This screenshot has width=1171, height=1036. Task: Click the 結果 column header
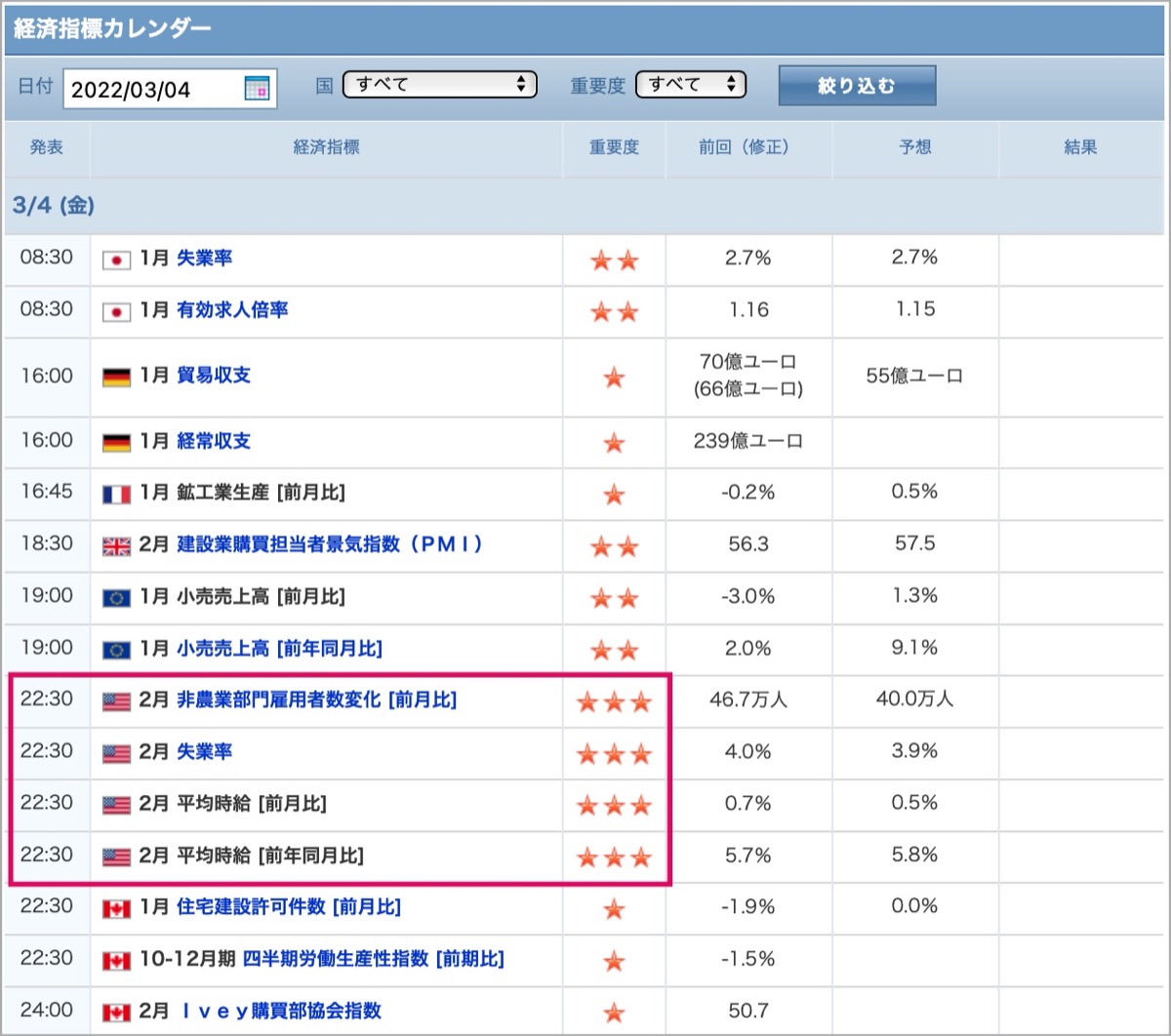[1081, 147]
